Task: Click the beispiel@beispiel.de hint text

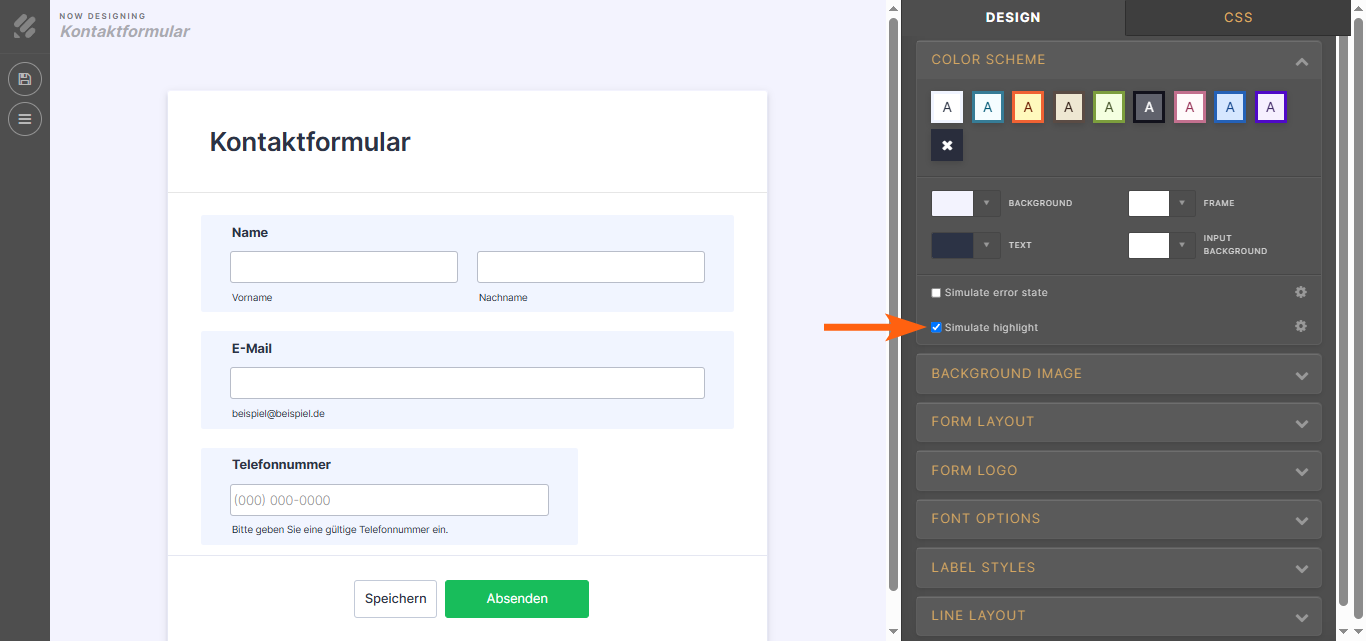Action: coord(278,413)
